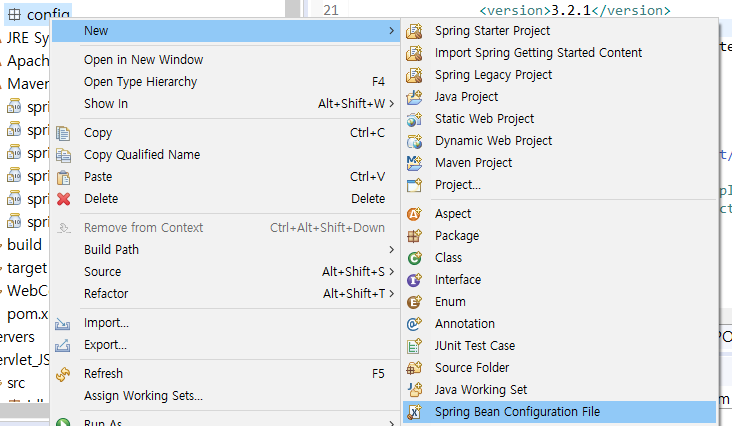732x426 pixels.
Task: Expand the Build Path submenu arrow
Action: 391,250
